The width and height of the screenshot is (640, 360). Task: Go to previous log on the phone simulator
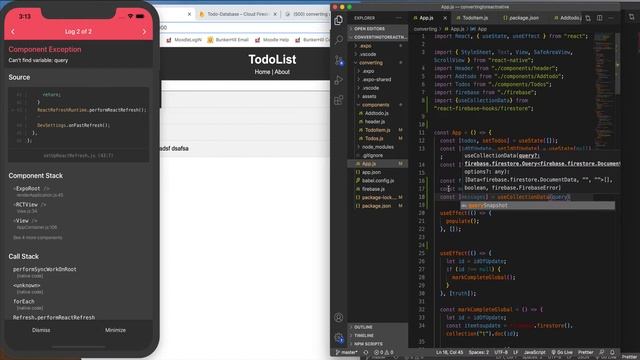pyautogui.click(x=13, y=31)
